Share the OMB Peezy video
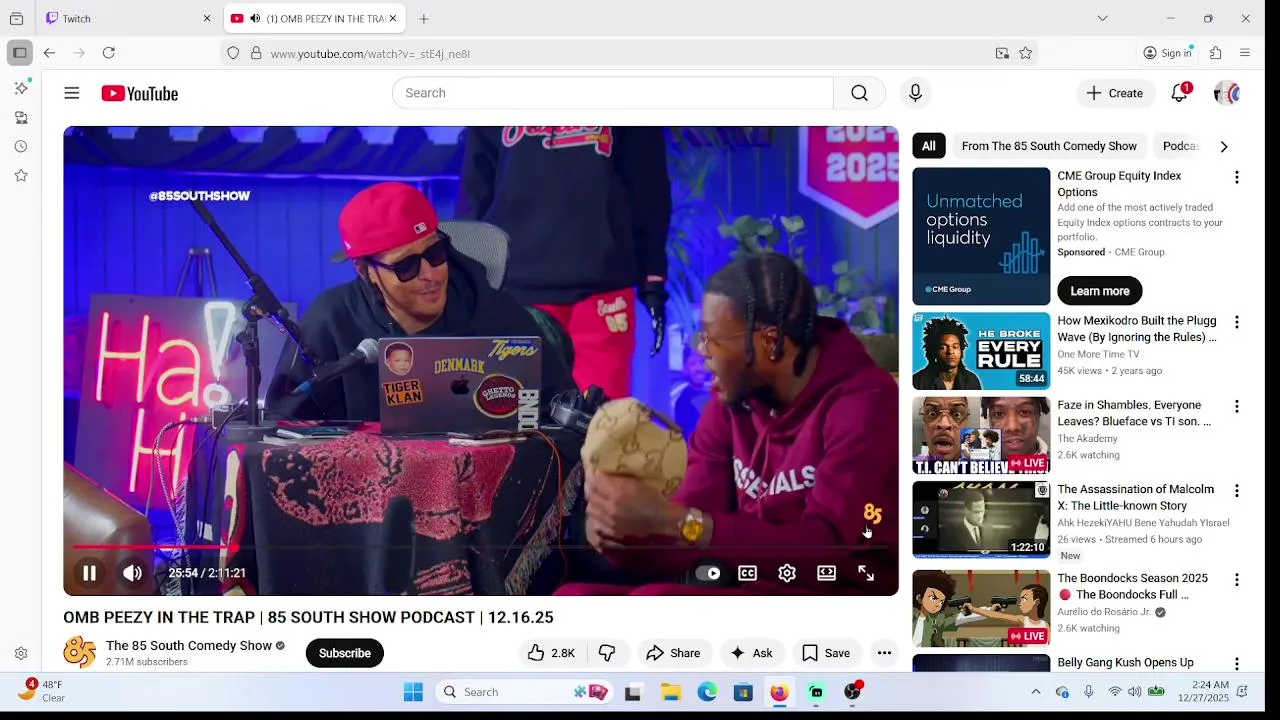1280x720 pixels. click(673, 653)
